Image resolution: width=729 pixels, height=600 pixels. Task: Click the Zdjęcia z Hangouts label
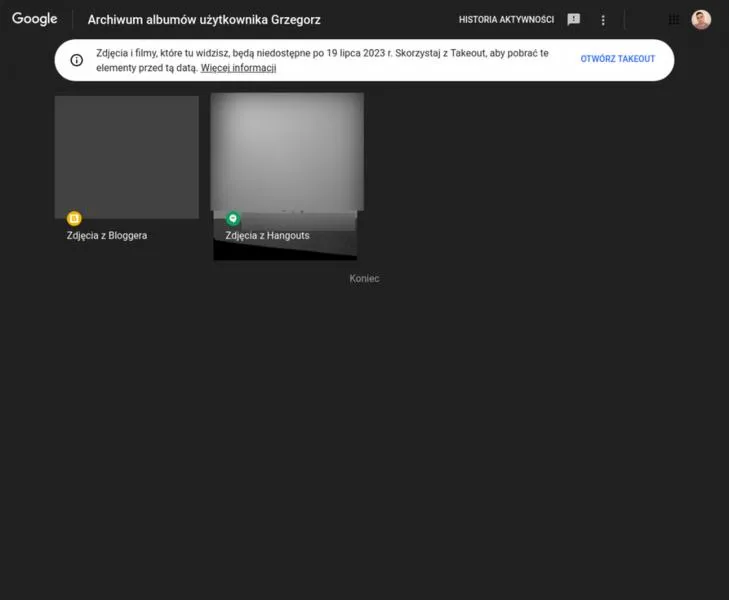267,236
